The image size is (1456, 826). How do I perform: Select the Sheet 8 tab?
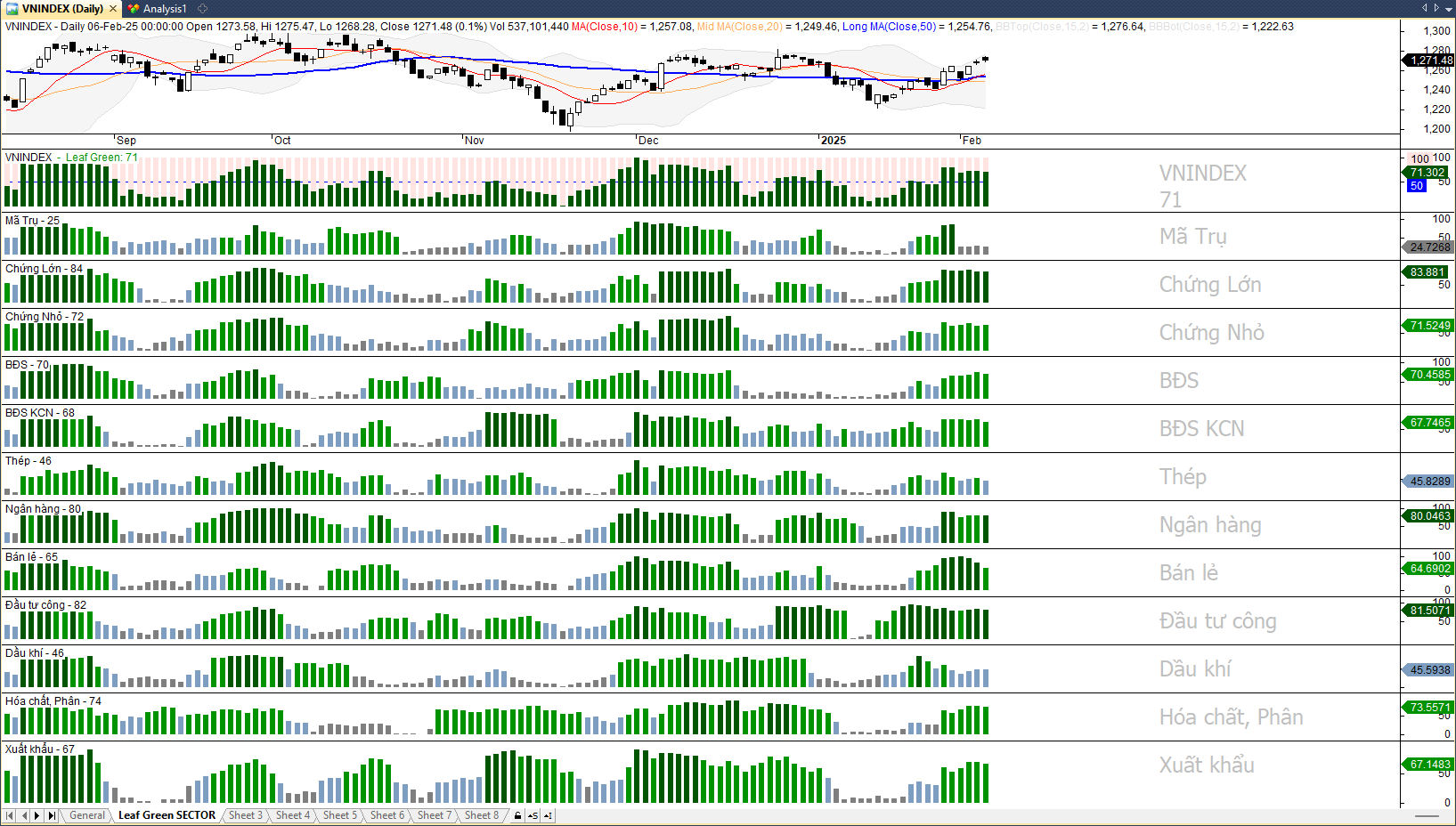click(482, 815)
